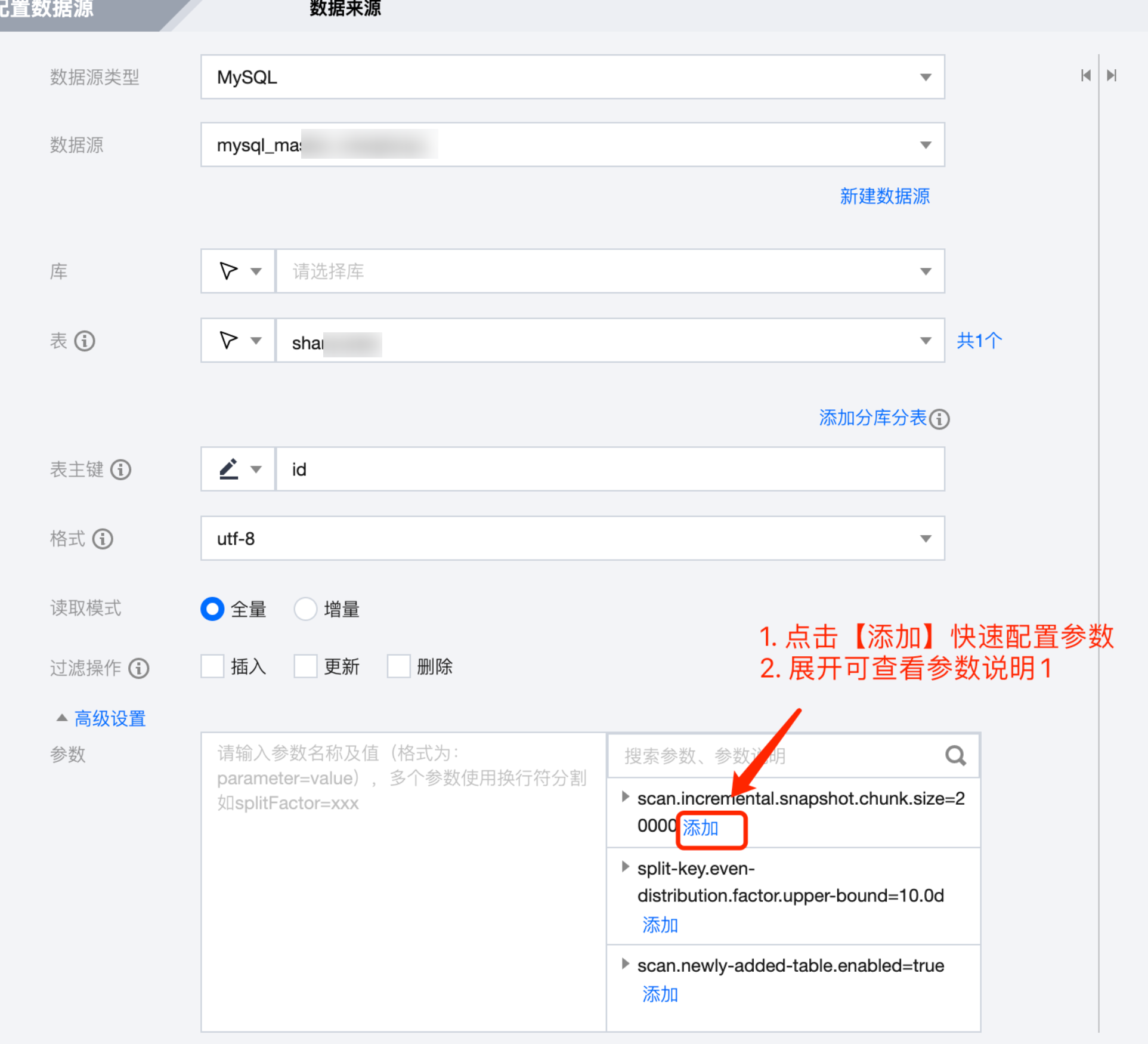
Task: Click 添加 for scan.newly-added-table.enabled parameter
Action: point(660,994)
